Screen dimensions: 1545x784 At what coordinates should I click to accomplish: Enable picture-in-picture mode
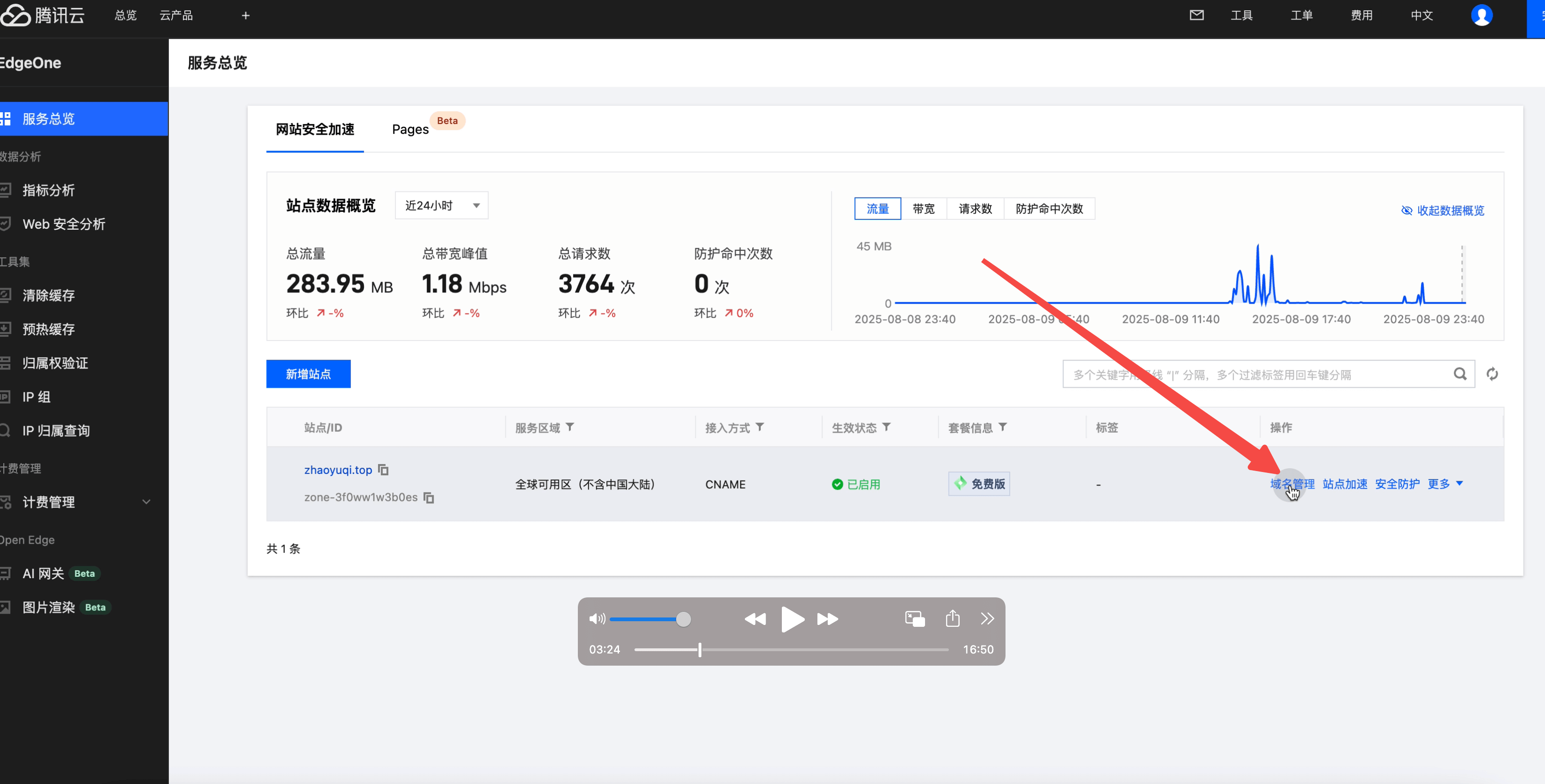coord(915,618)
